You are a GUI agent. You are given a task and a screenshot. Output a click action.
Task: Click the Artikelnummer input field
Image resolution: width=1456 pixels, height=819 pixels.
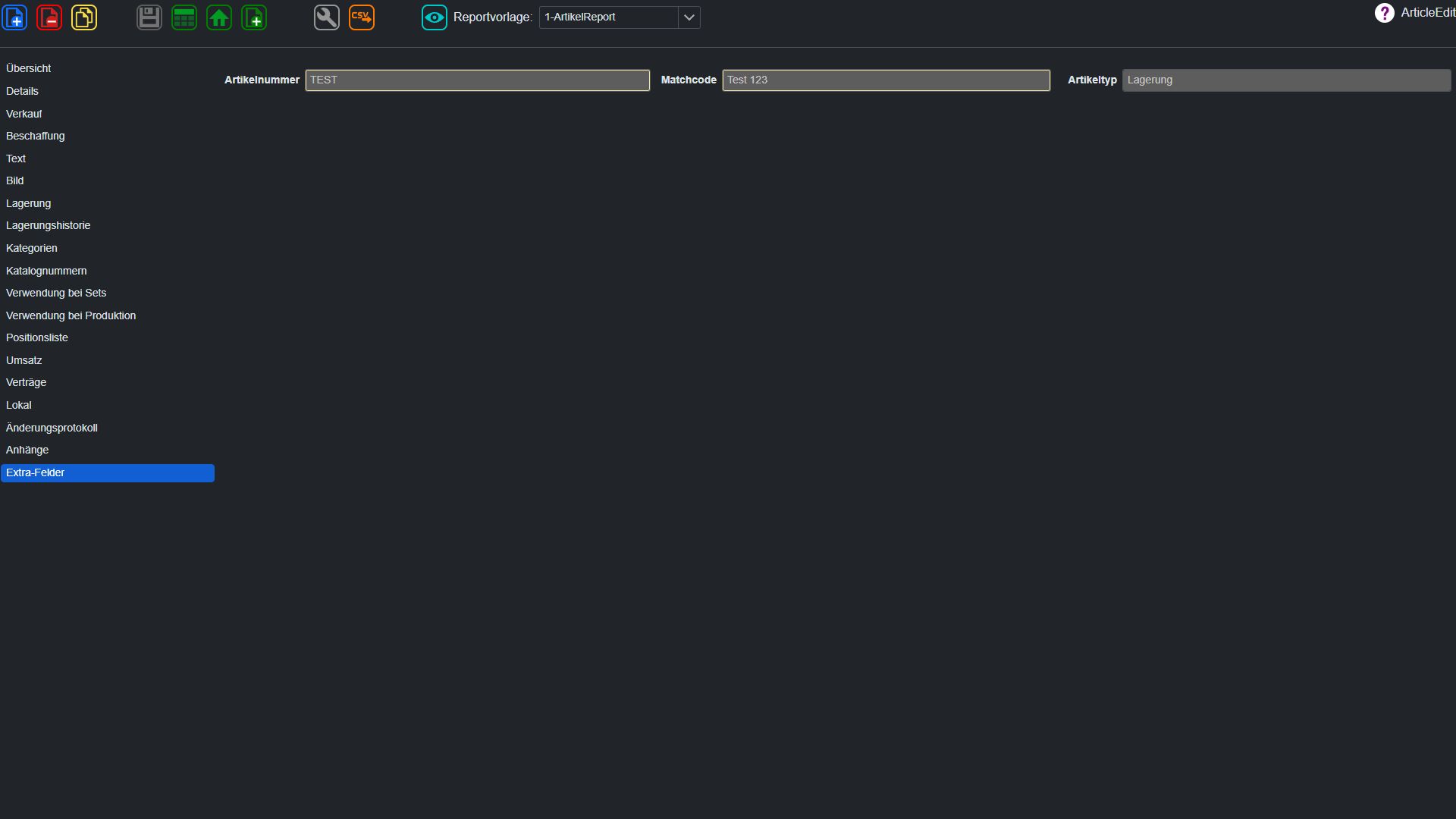pyautogui.click(x=477, y=80)
